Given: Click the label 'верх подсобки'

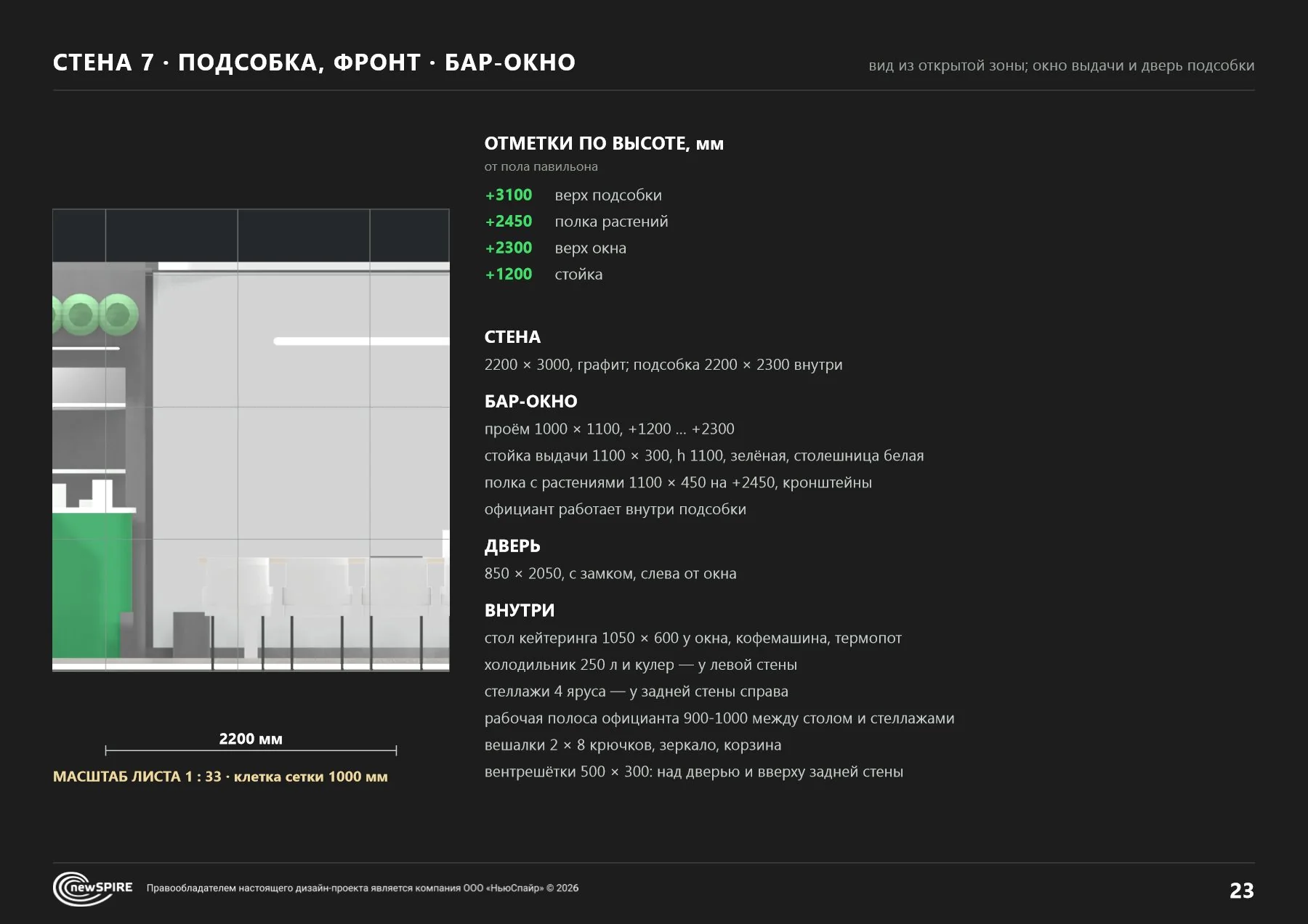Looking at the screenshot, I should click(608, 195).
